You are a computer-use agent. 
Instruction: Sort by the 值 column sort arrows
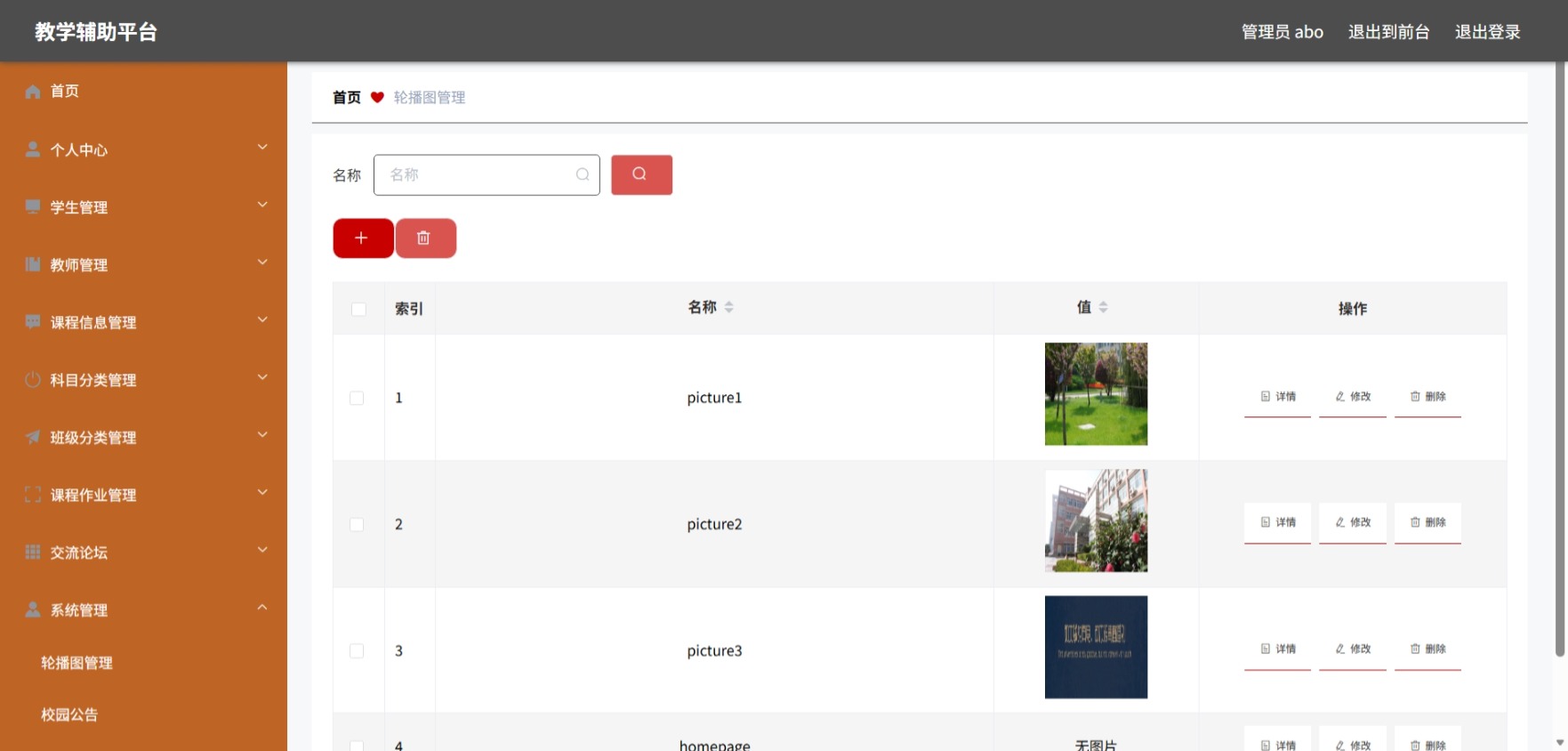[x=1104, y=307]
